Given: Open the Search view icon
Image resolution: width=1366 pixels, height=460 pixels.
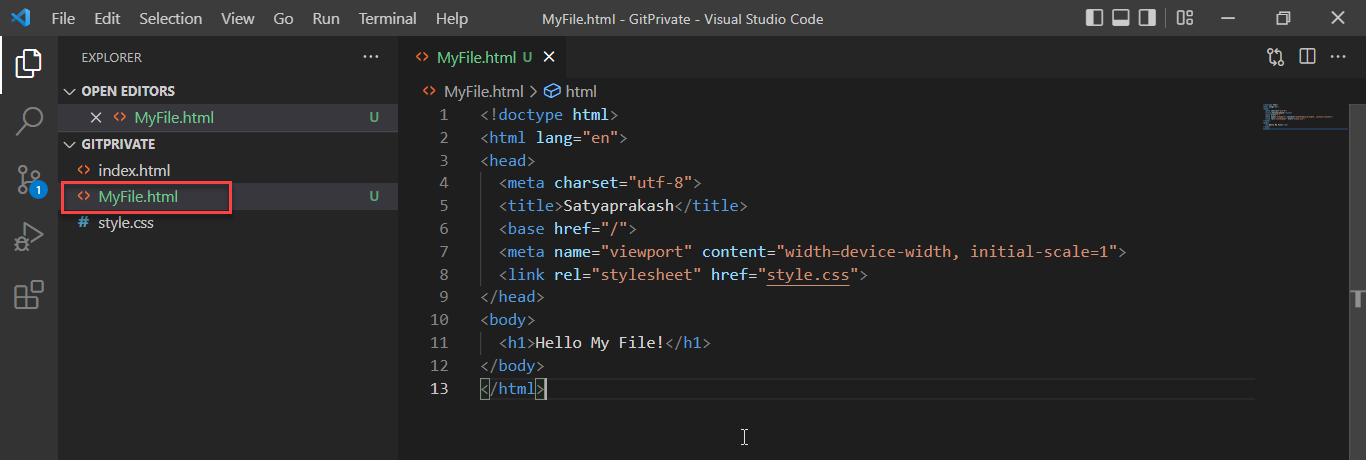Looking at the screenshot, I should tap(28, 122).
